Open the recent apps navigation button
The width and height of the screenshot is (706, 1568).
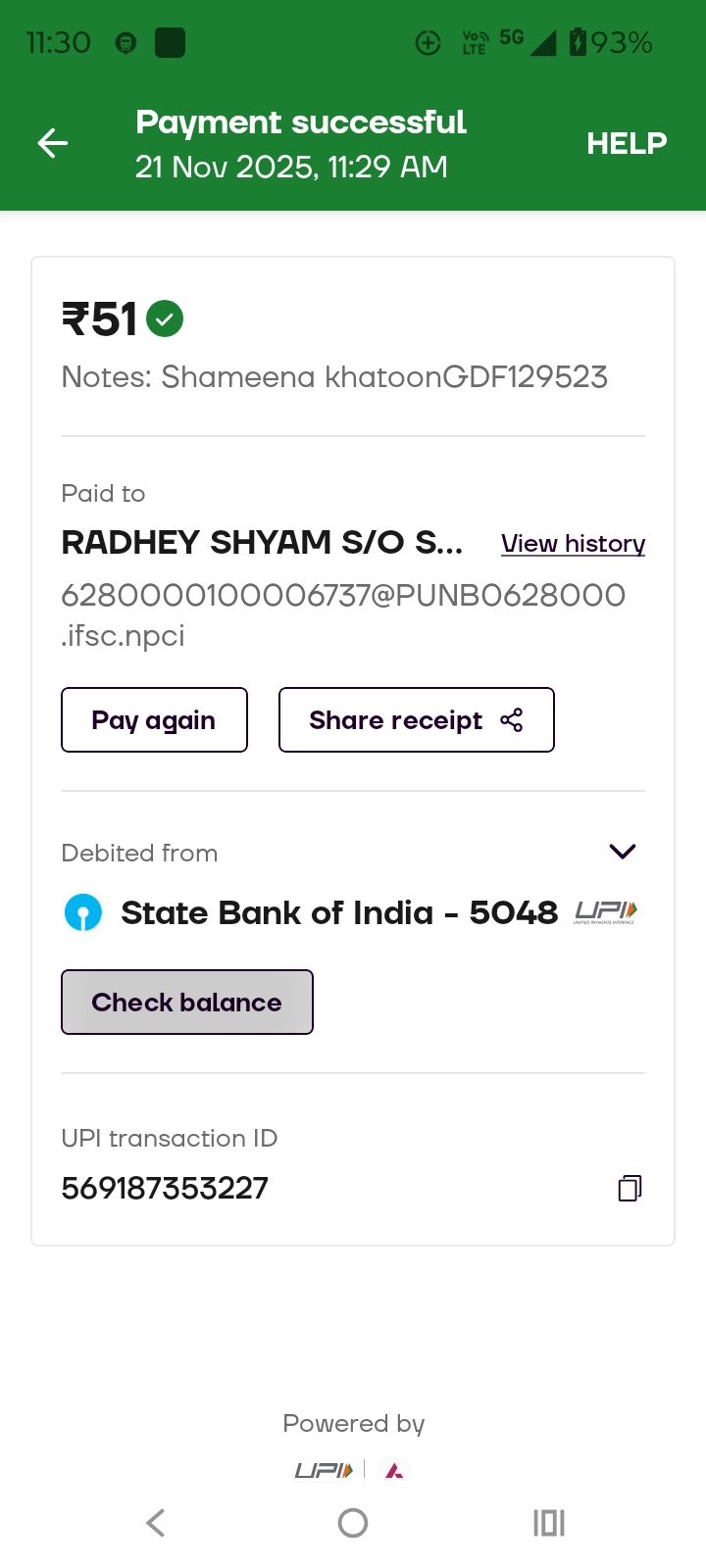tap(549, 1523)
